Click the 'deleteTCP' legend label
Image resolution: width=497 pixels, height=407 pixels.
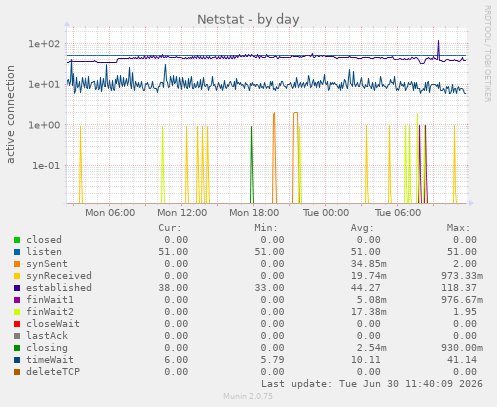[53, 372]
